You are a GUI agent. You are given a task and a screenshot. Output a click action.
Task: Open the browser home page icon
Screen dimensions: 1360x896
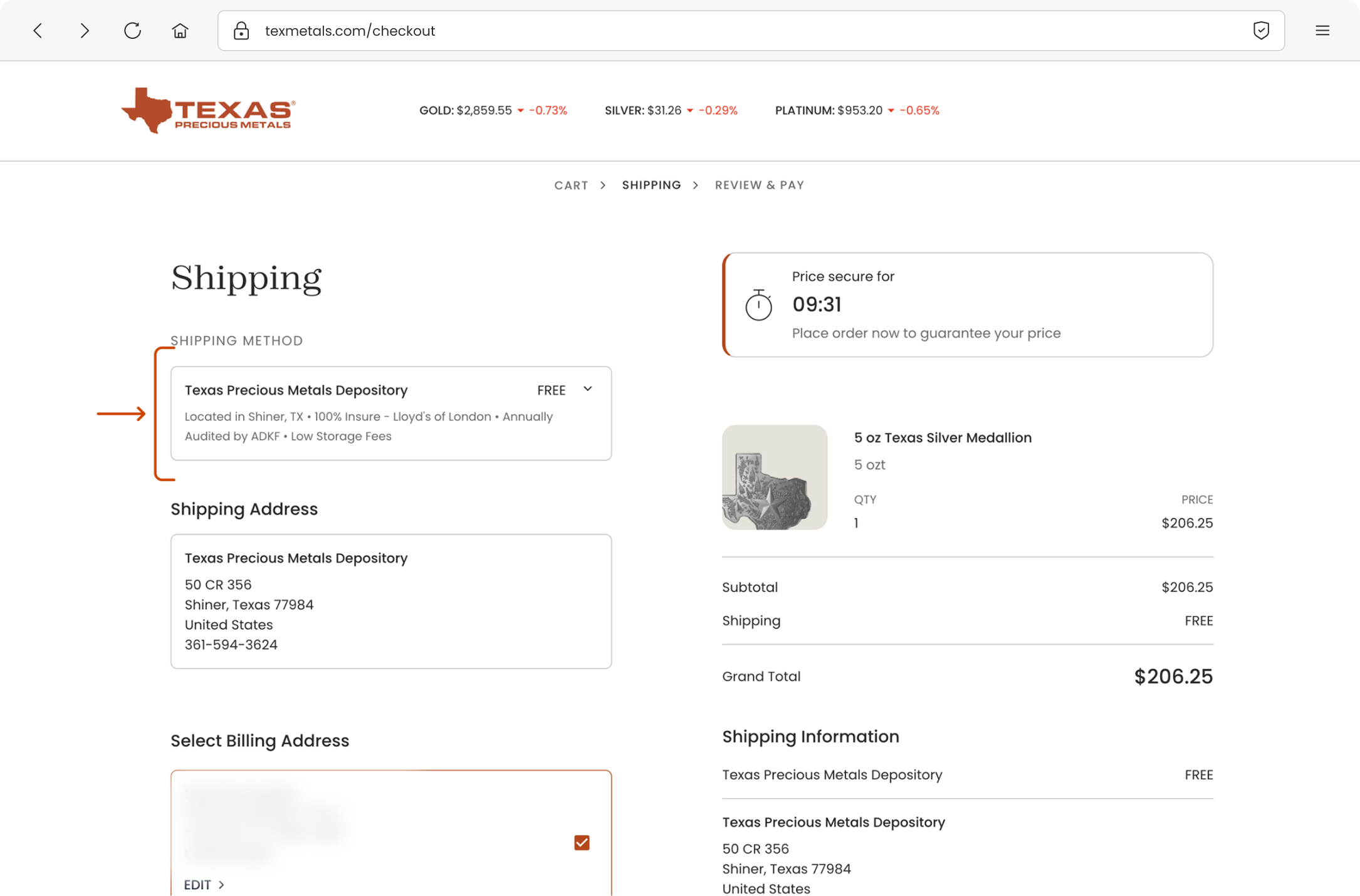coord(180,31)
